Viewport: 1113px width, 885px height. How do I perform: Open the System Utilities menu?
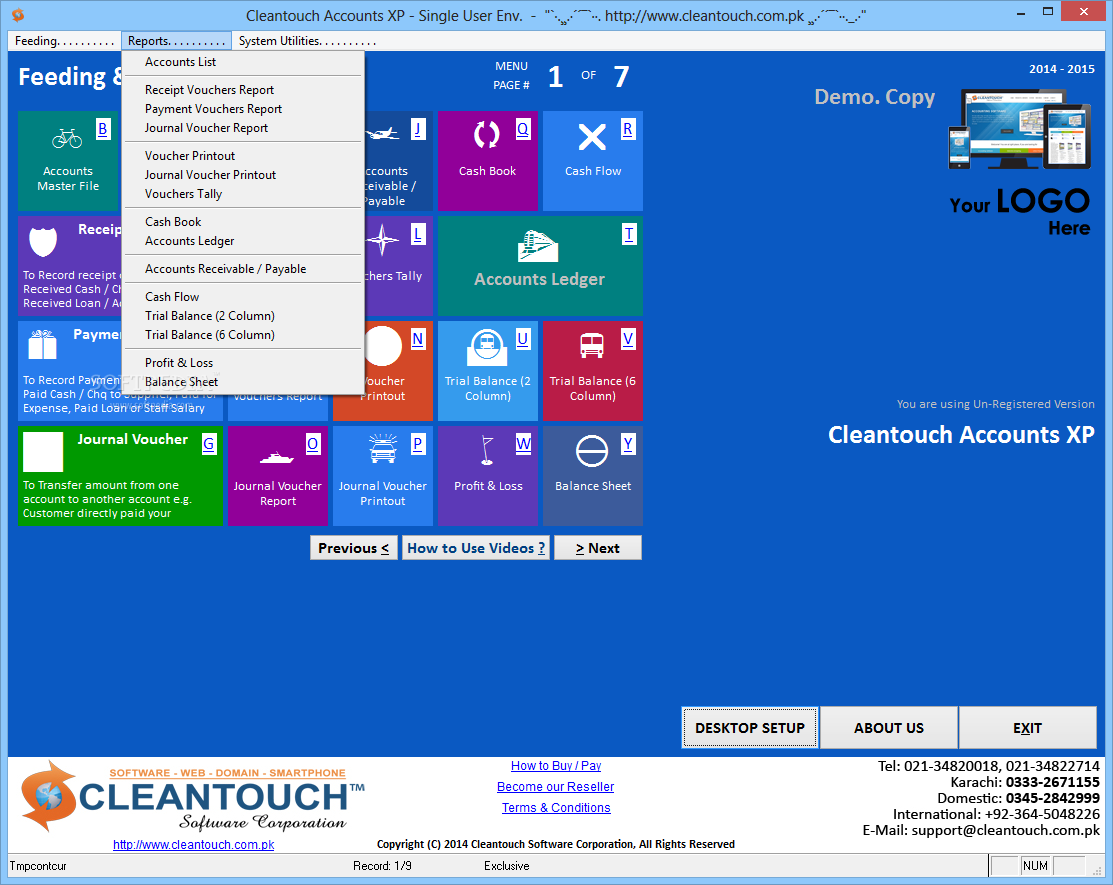[x=307, y=41]
